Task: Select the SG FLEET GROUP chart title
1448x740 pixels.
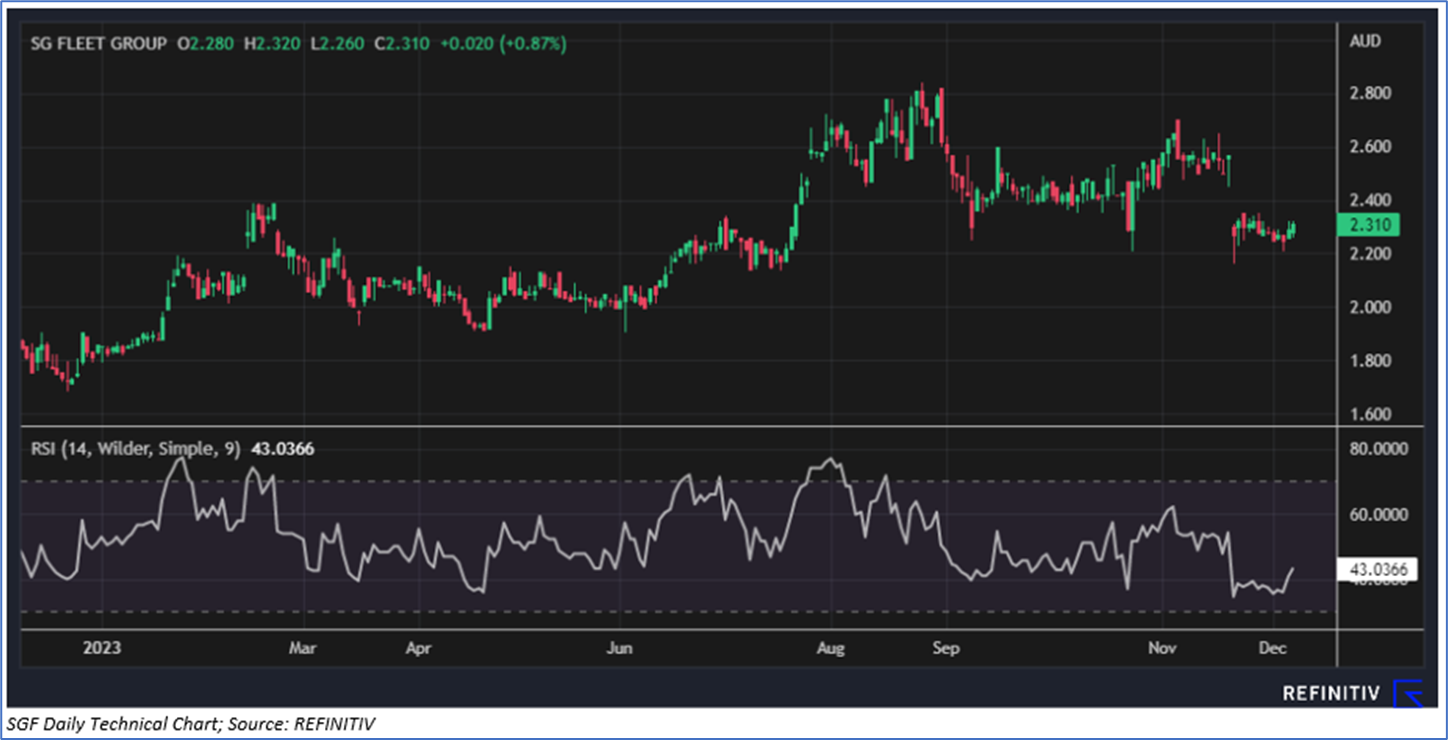Action: coord(99,44)
